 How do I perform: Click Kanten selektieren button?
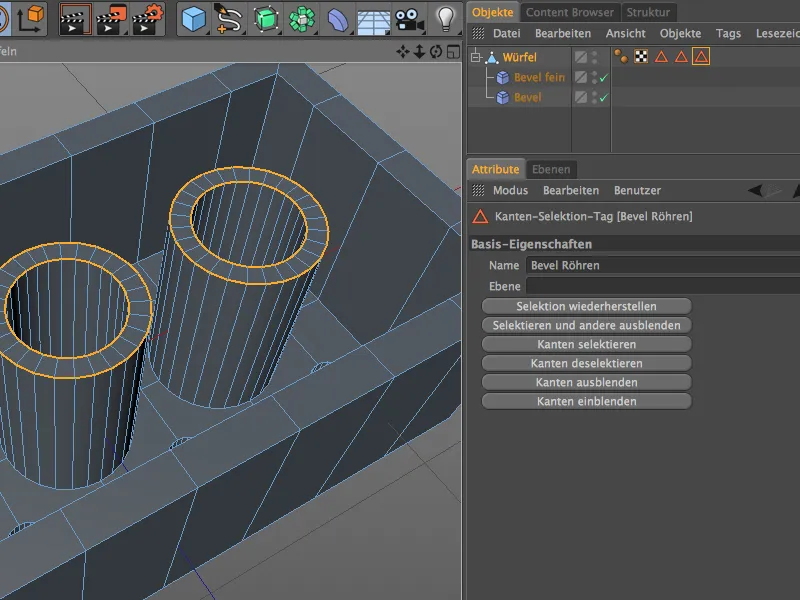[x=586, y=344]
